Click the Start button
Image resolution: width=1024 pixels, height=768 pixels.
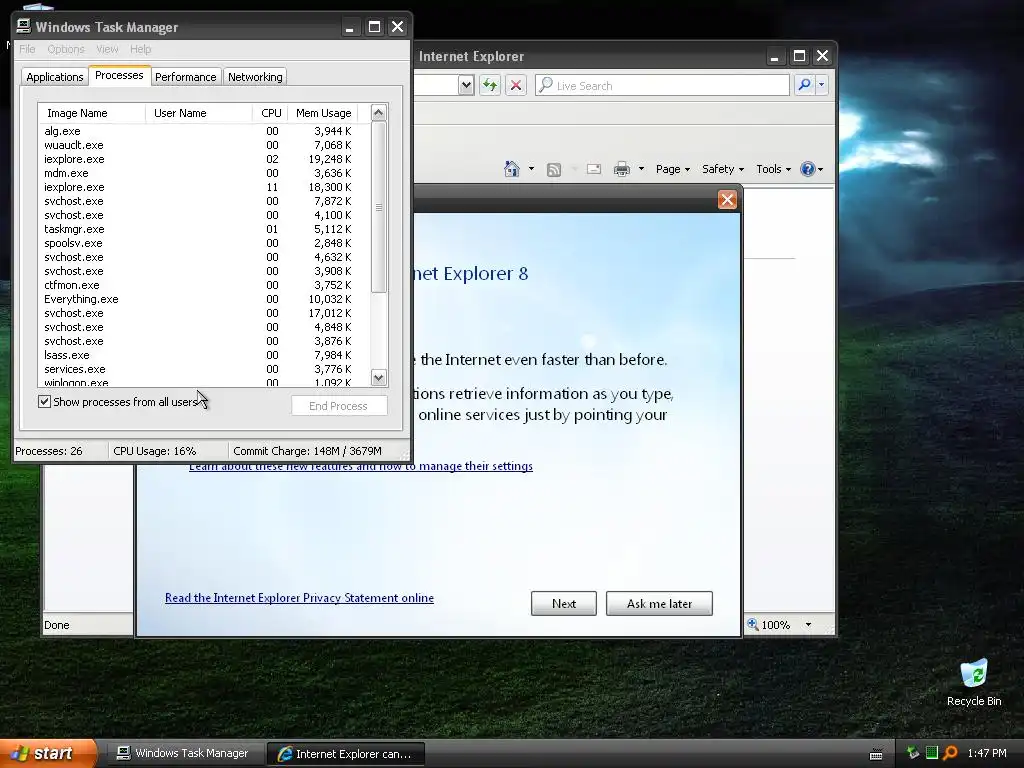click(x=48, y=753)
